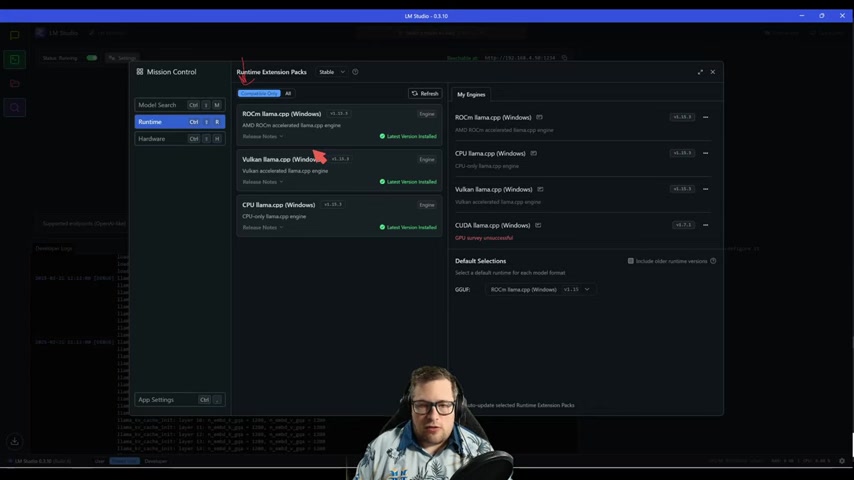Select the My Engines tab
Image resolution: width=854 pixels, height=480 pixels.
[x=471, y=94]
